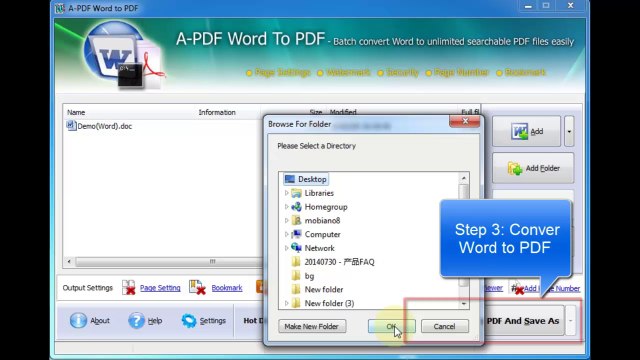Viewport: 640px width, 360px height.
Task: Click the Network icon in tree
Action: pos(296,248)
